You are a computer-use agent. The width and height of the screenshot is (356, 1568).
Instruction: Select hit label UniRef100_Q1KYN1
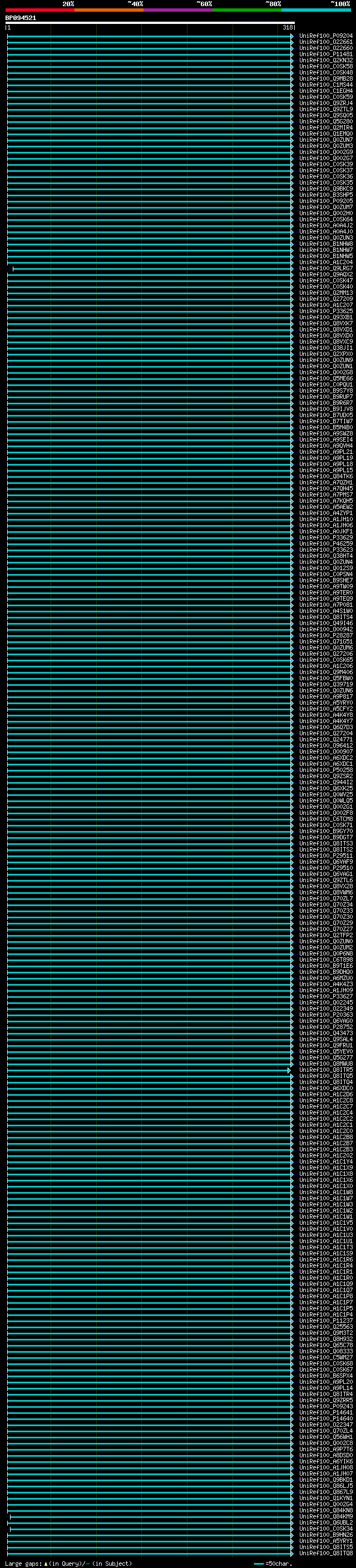[x=325, y=1498]
